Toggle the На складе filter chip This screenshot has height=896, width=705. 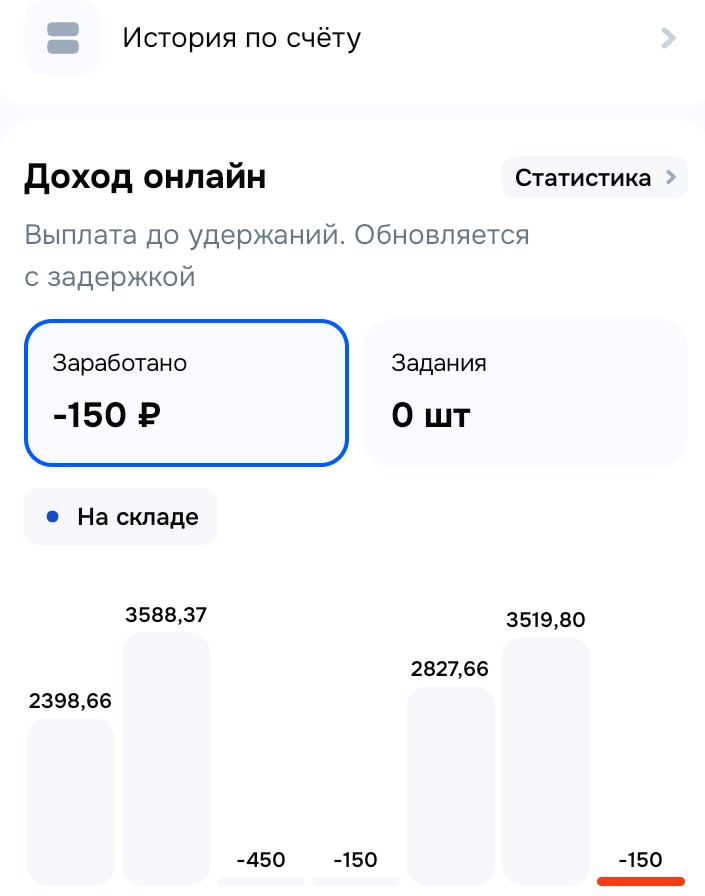[x=121, y=517]
